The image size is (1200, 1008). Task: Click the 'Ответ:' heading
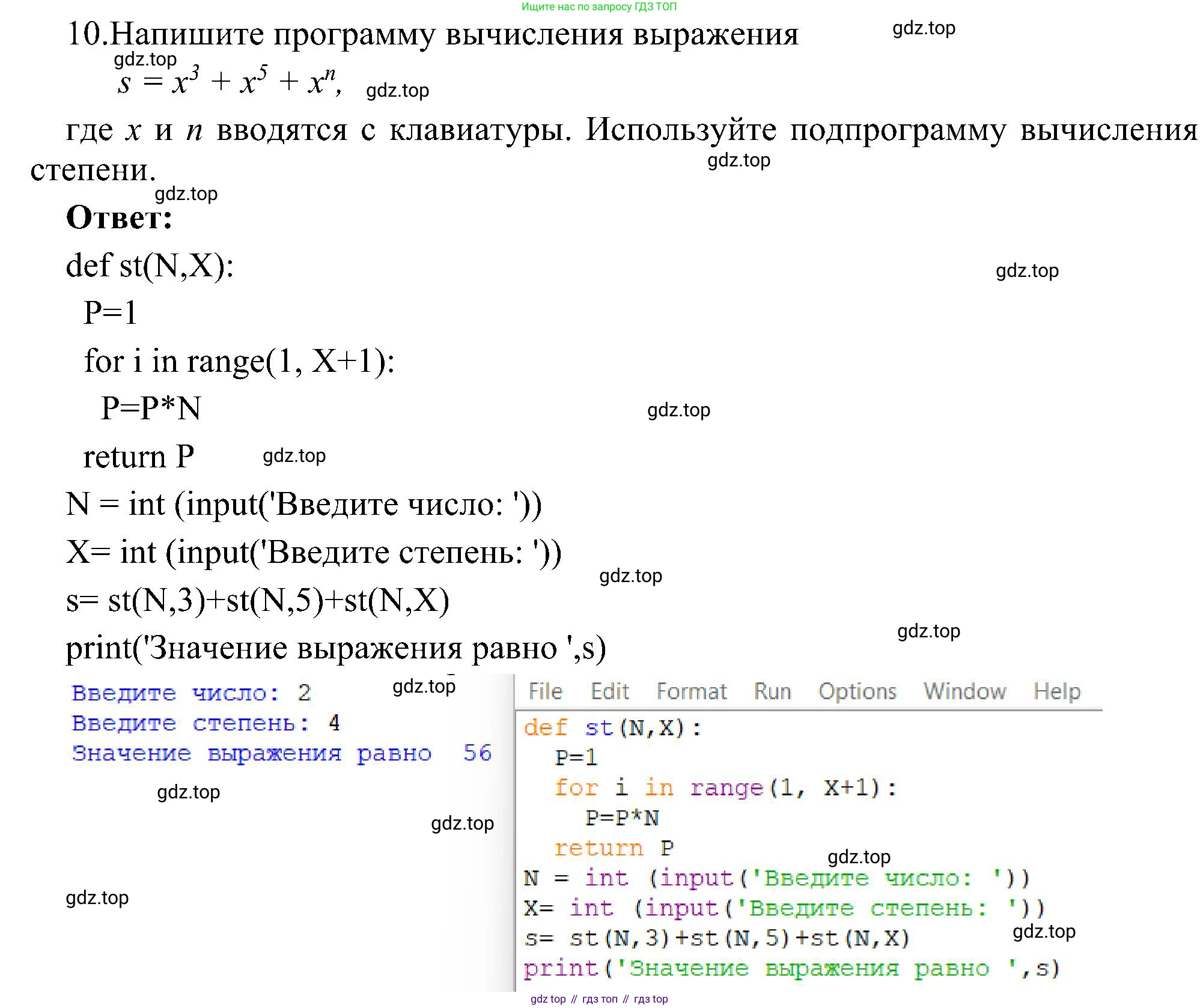[119, 217]
